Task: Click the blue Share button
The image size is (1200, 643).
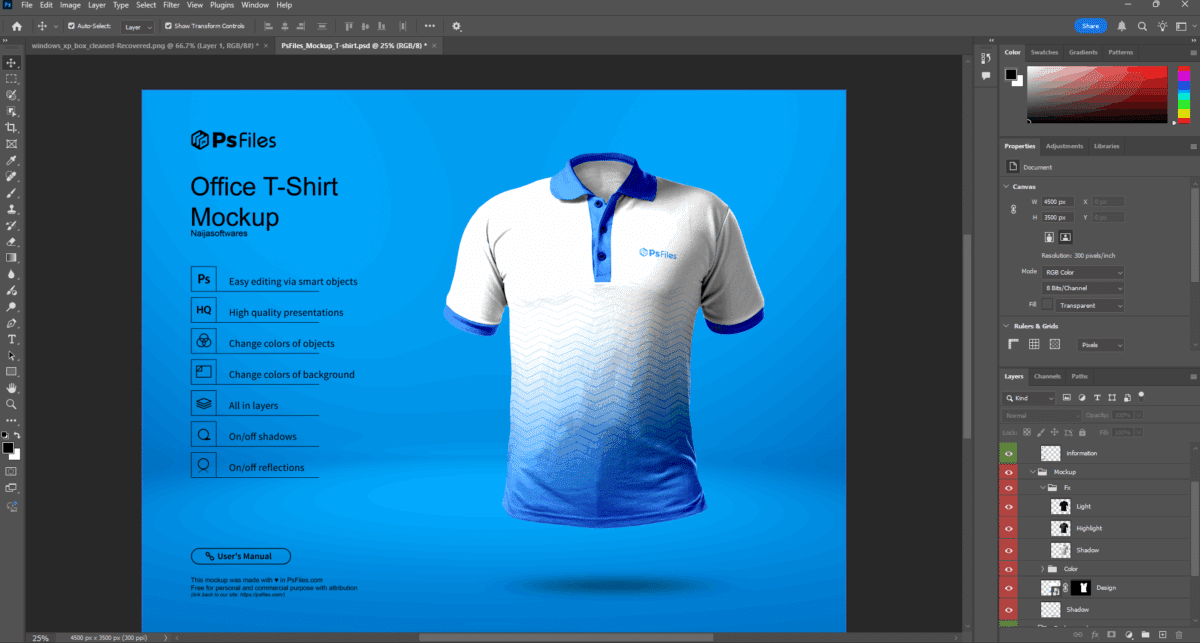Action: tap(1090, 25)
